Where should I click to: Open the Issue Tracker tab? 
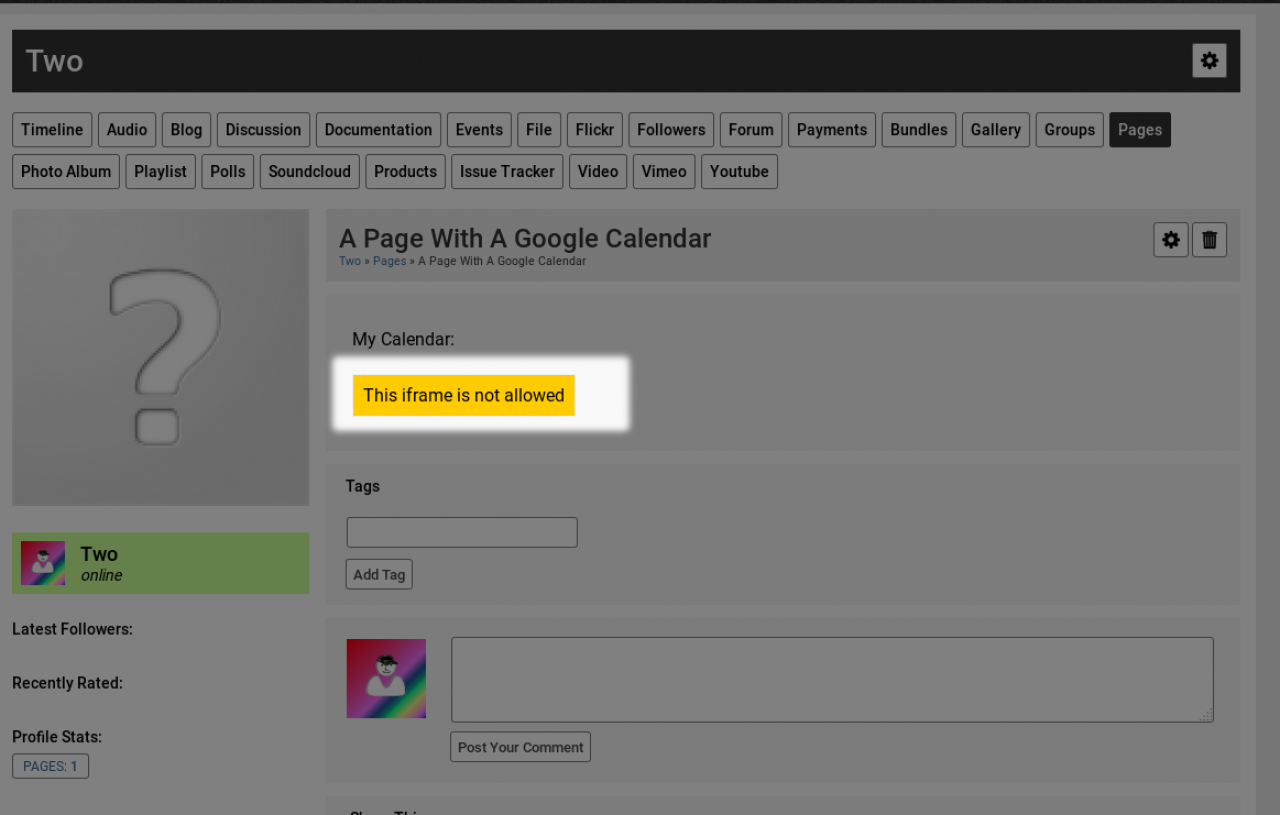click(x=507, y=172)
